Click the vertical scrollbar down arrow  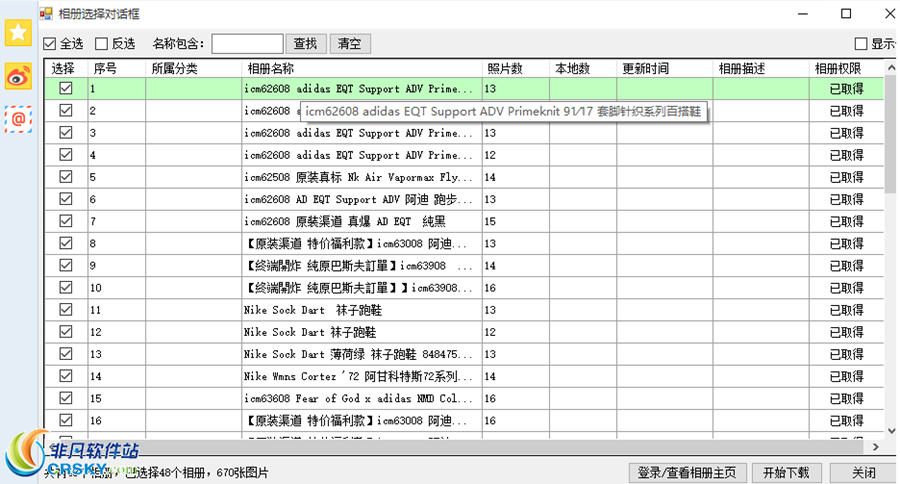click(x=891, y=431)
